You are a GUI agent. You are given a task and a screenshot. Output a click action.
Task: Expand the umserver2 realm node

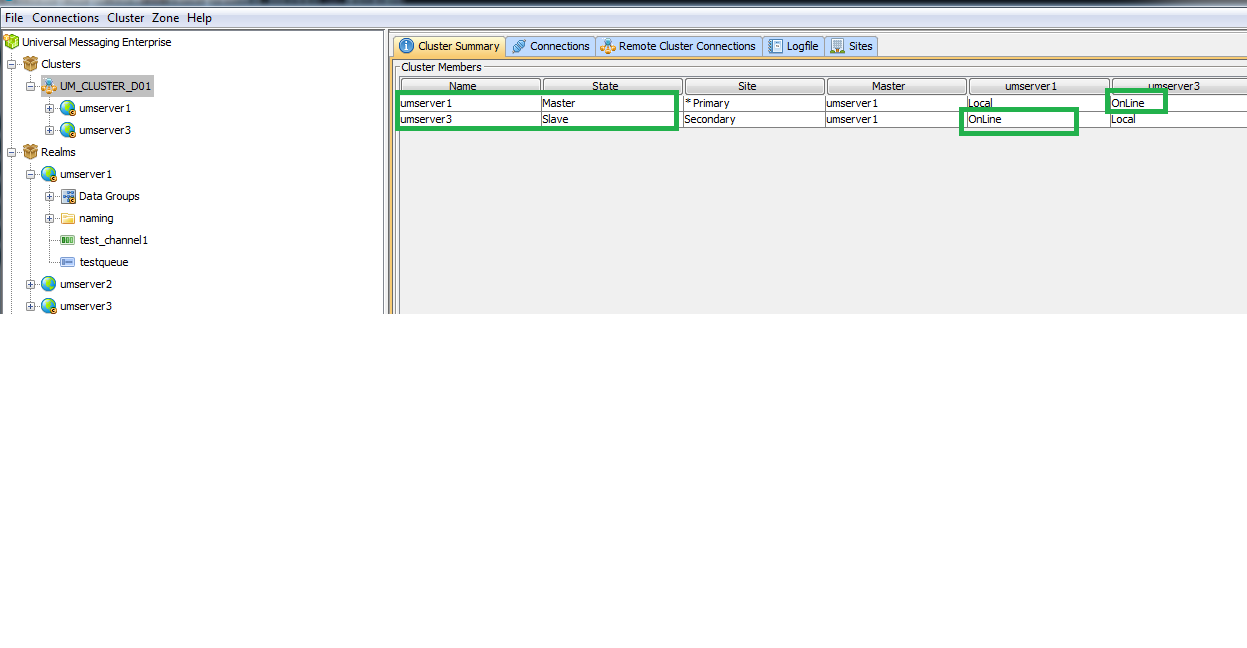[x=31, y=284]
